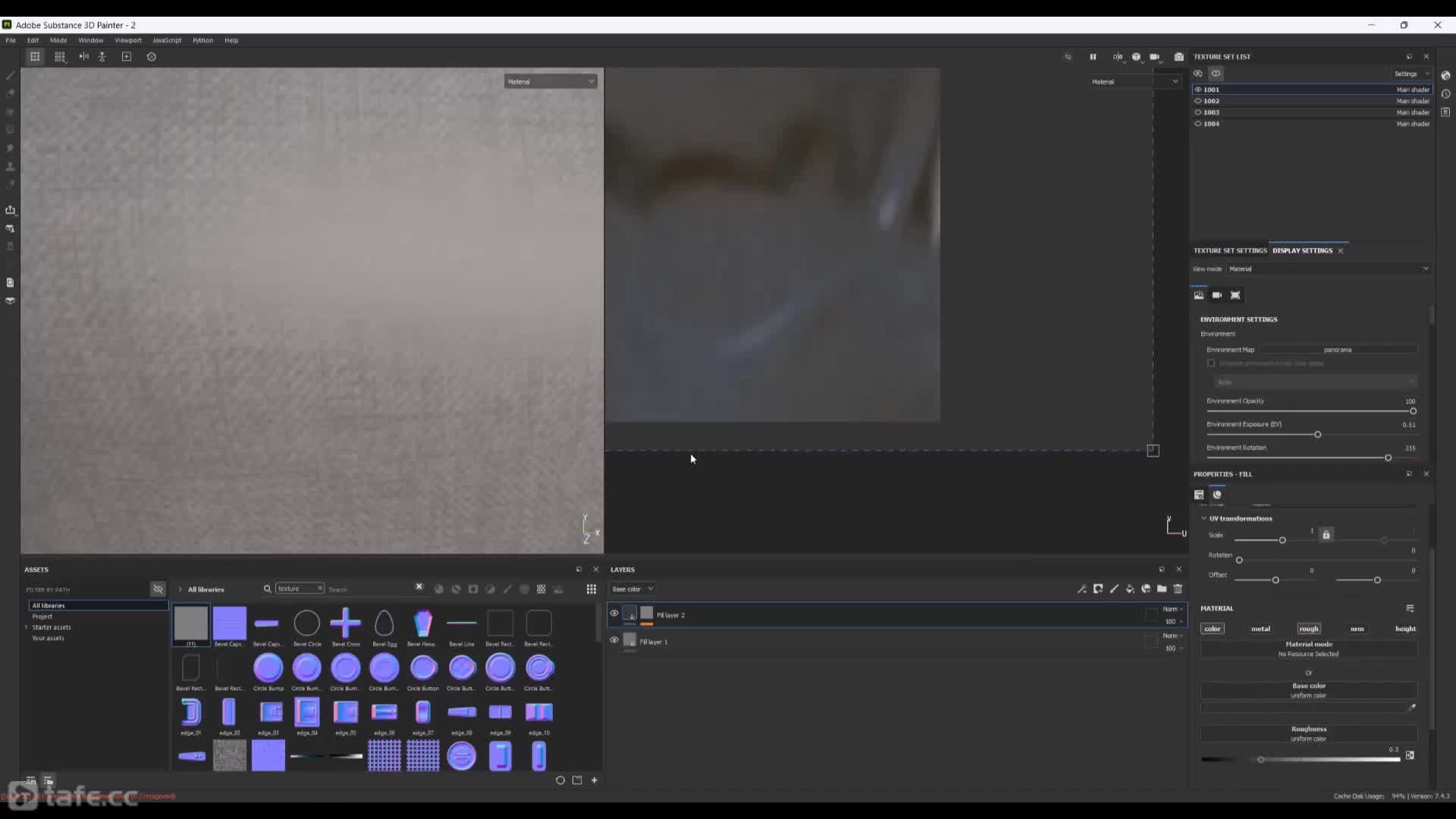Toggle the metal channel button in Material
Image resolution: width=1456 pixels, height=819 pixels.
(x=1260, y=629)
